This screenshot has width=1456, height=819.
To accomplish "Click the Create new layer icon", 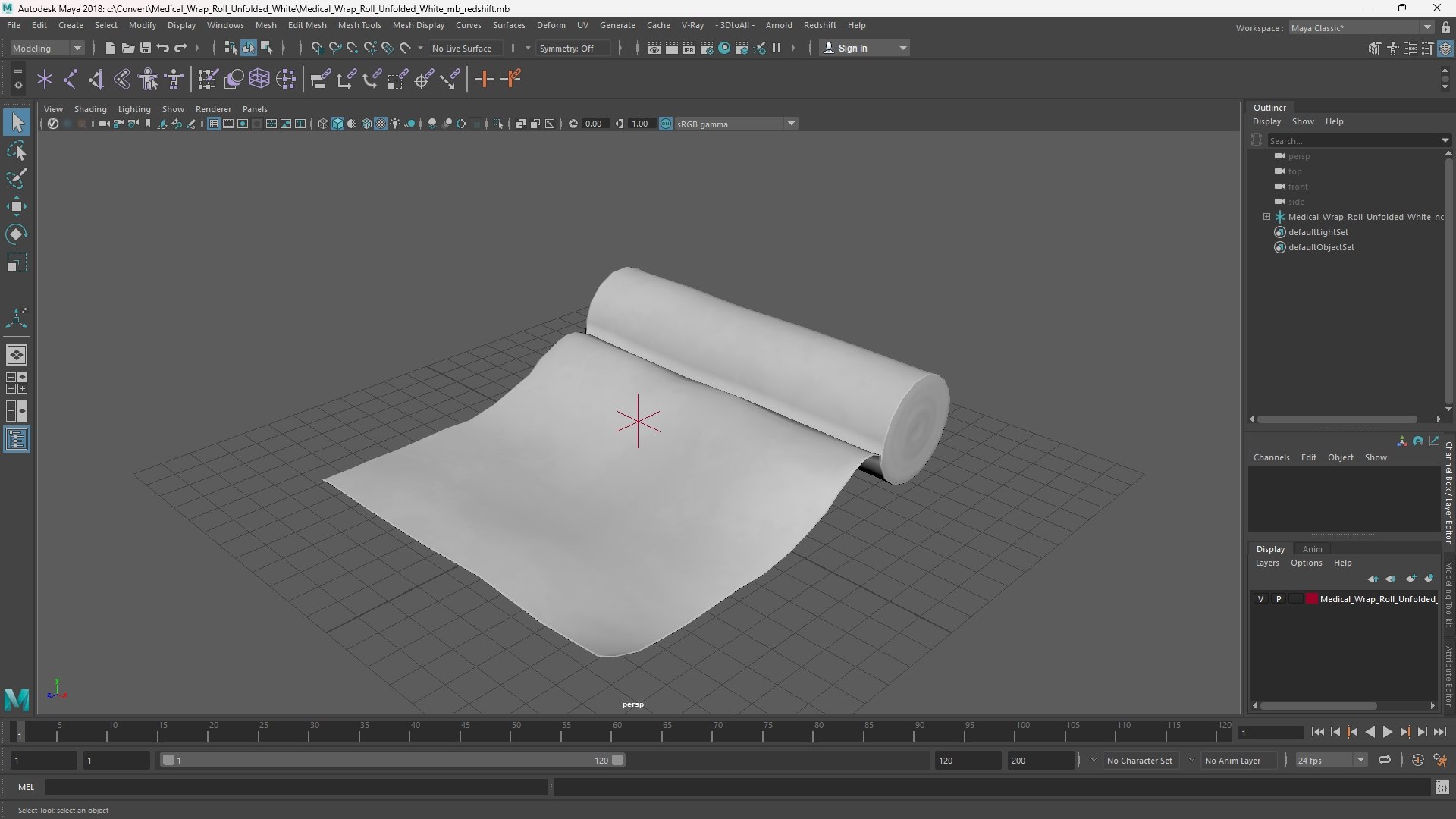I will coord(1410,579).
